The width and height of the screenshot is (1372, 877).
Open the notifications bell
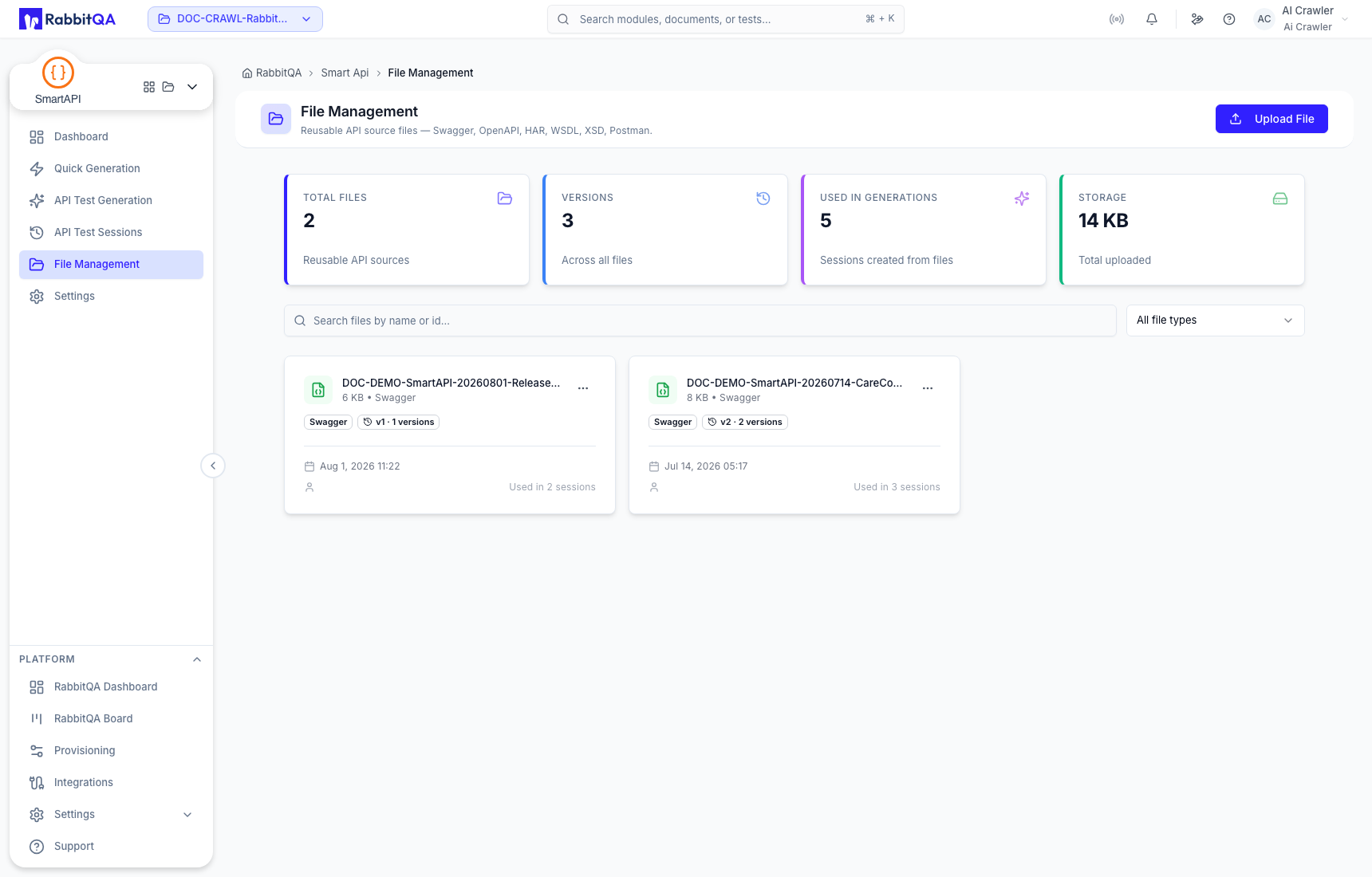tap(1152, 19)
